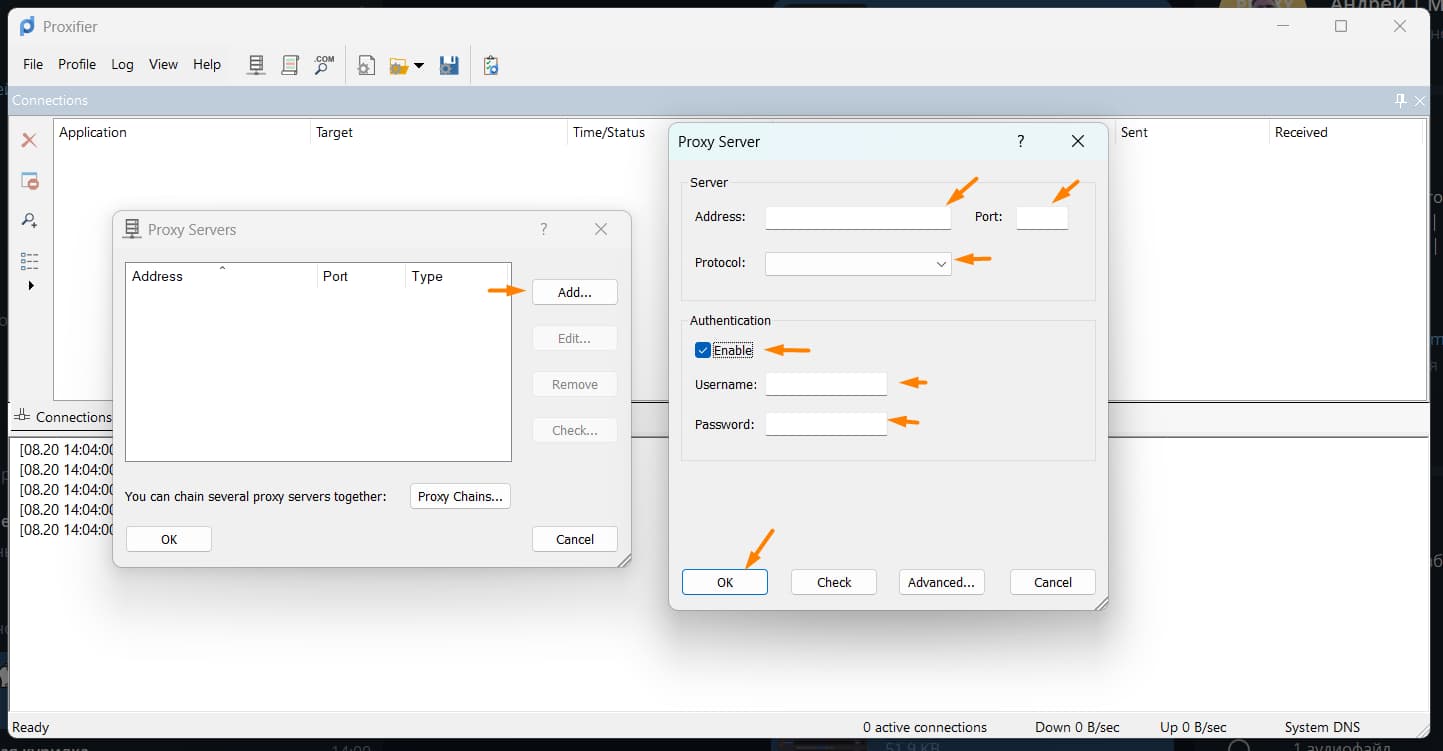
Task: Click the magnifier-plus icon in the left sidebar
Action: [x=30, y=221]
